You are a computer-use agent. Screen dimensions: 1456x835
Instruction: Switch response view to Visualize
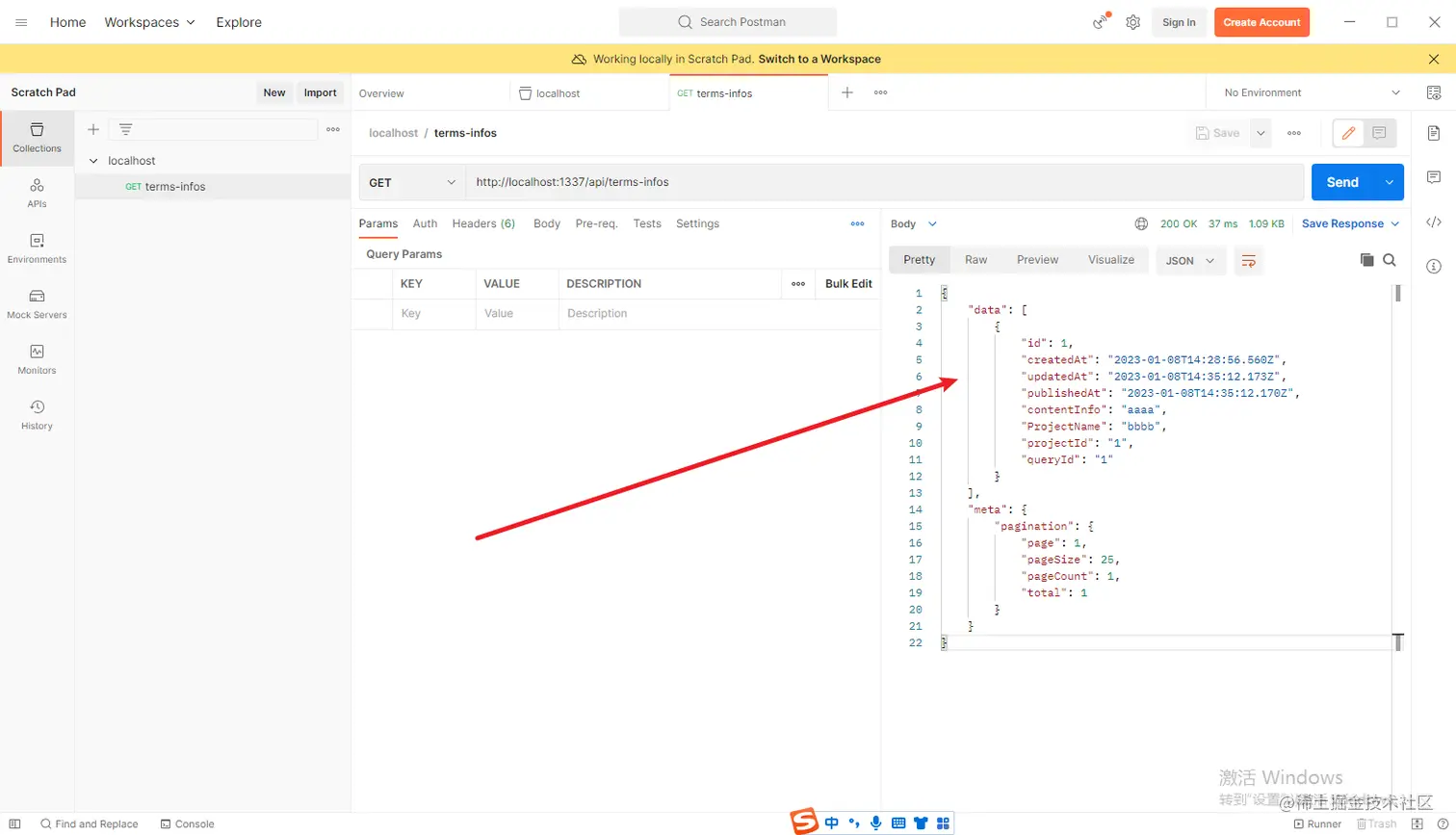[1111, 260]
